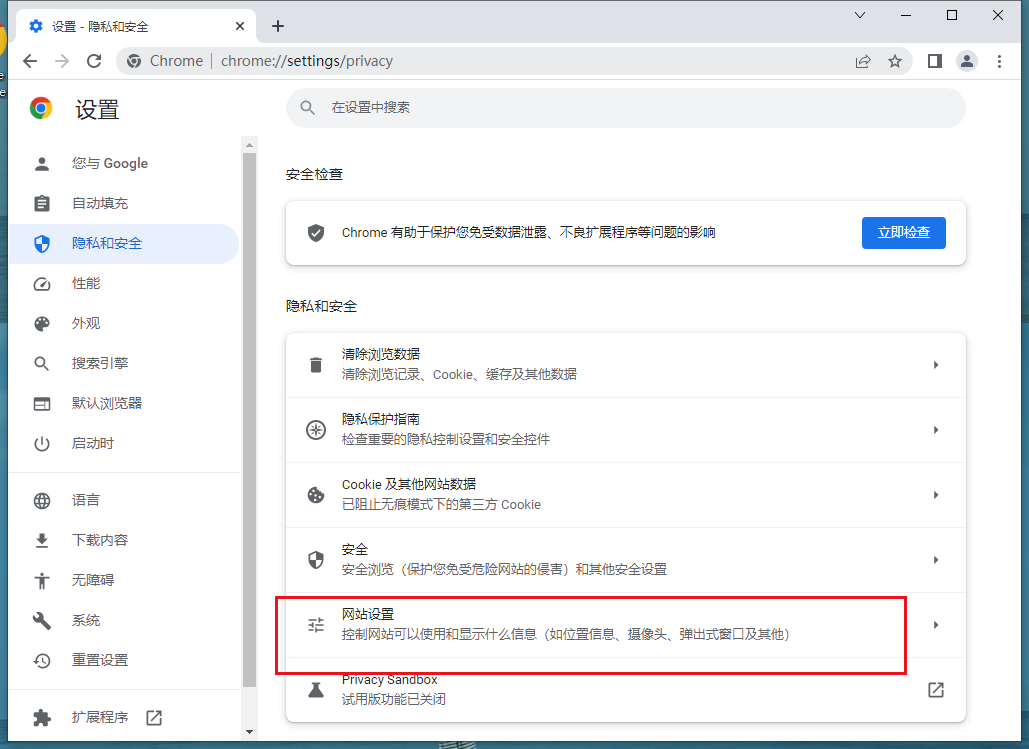
Task: Open 自动填充 section
Action: click(125, 203)
